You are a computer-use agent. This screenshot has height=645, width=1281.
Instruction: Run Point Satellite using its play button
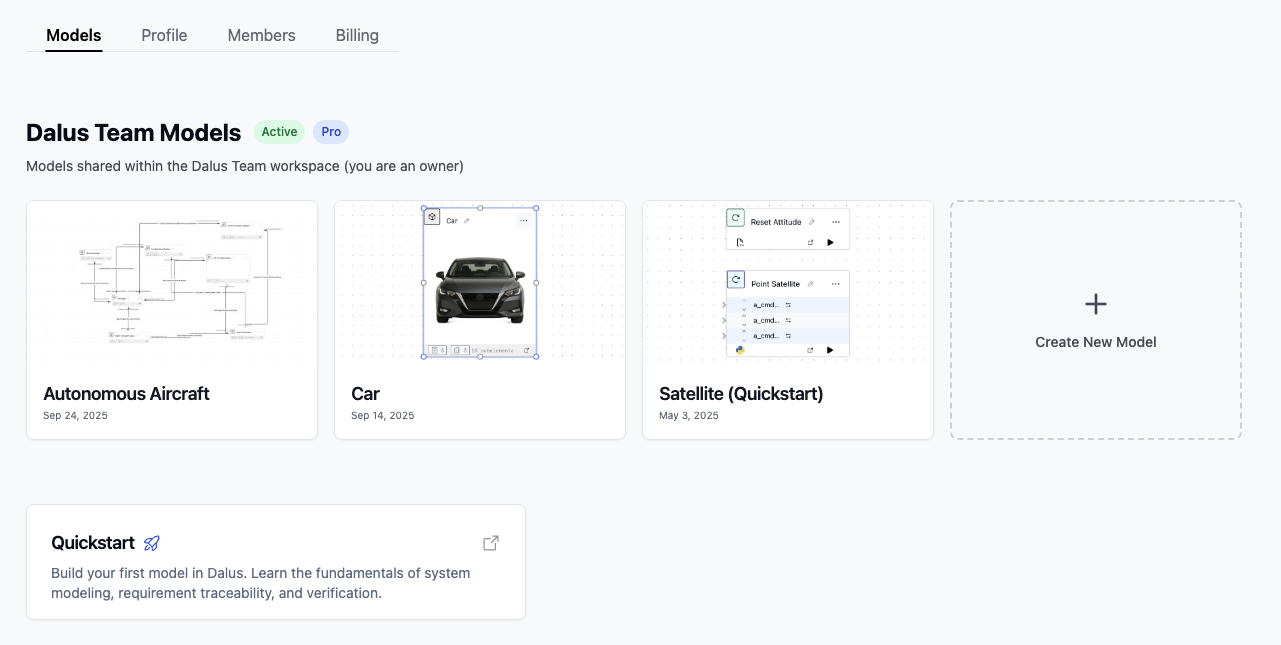830,350
